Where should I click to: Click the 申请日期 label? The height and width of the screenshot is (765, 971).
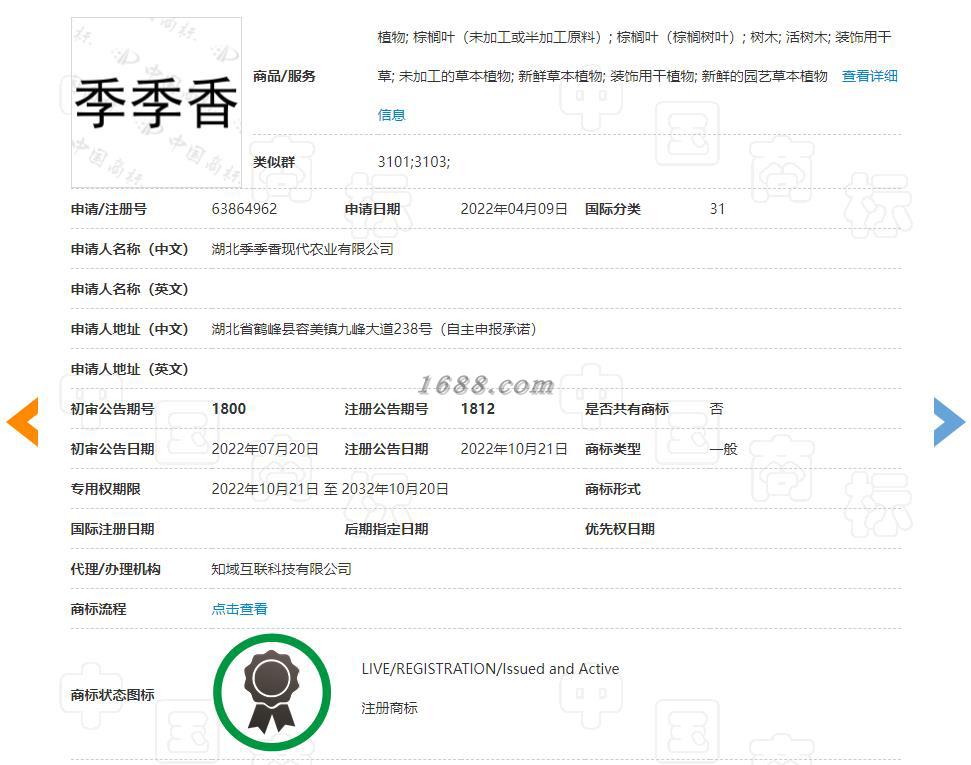(372, 209)
